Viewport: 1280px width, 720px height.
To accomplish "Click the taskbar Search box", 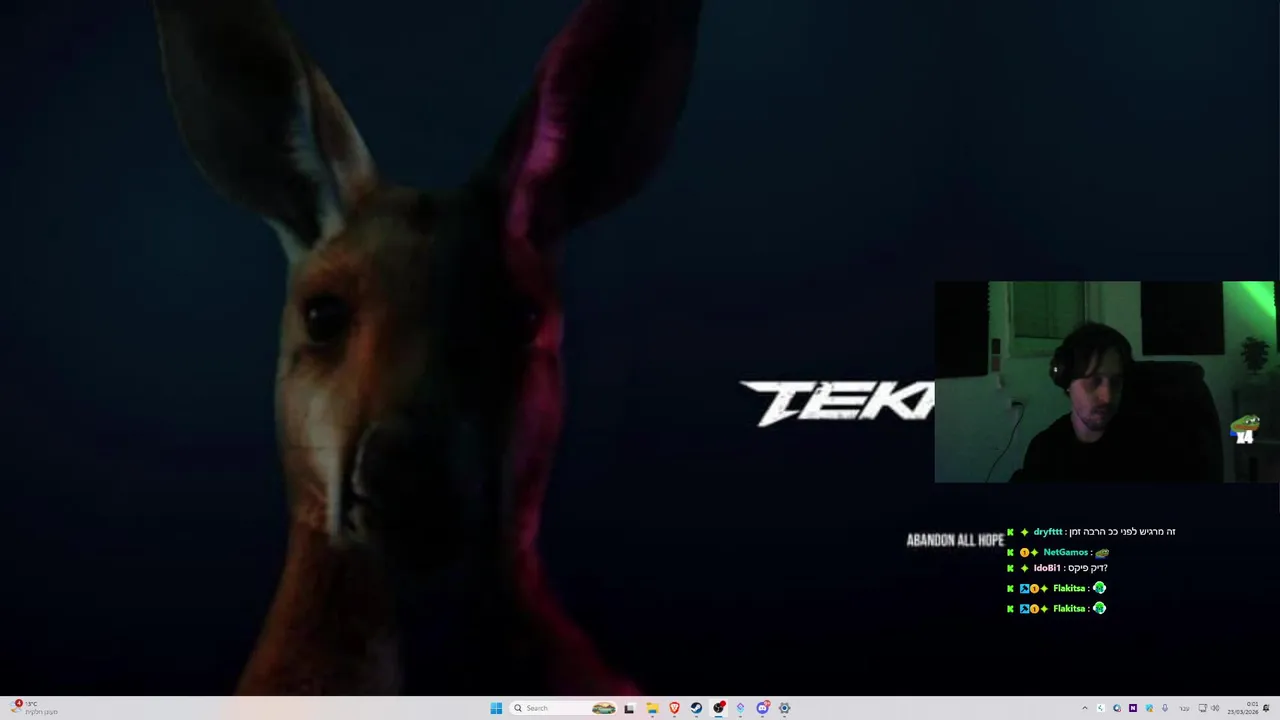I will 563,708.
